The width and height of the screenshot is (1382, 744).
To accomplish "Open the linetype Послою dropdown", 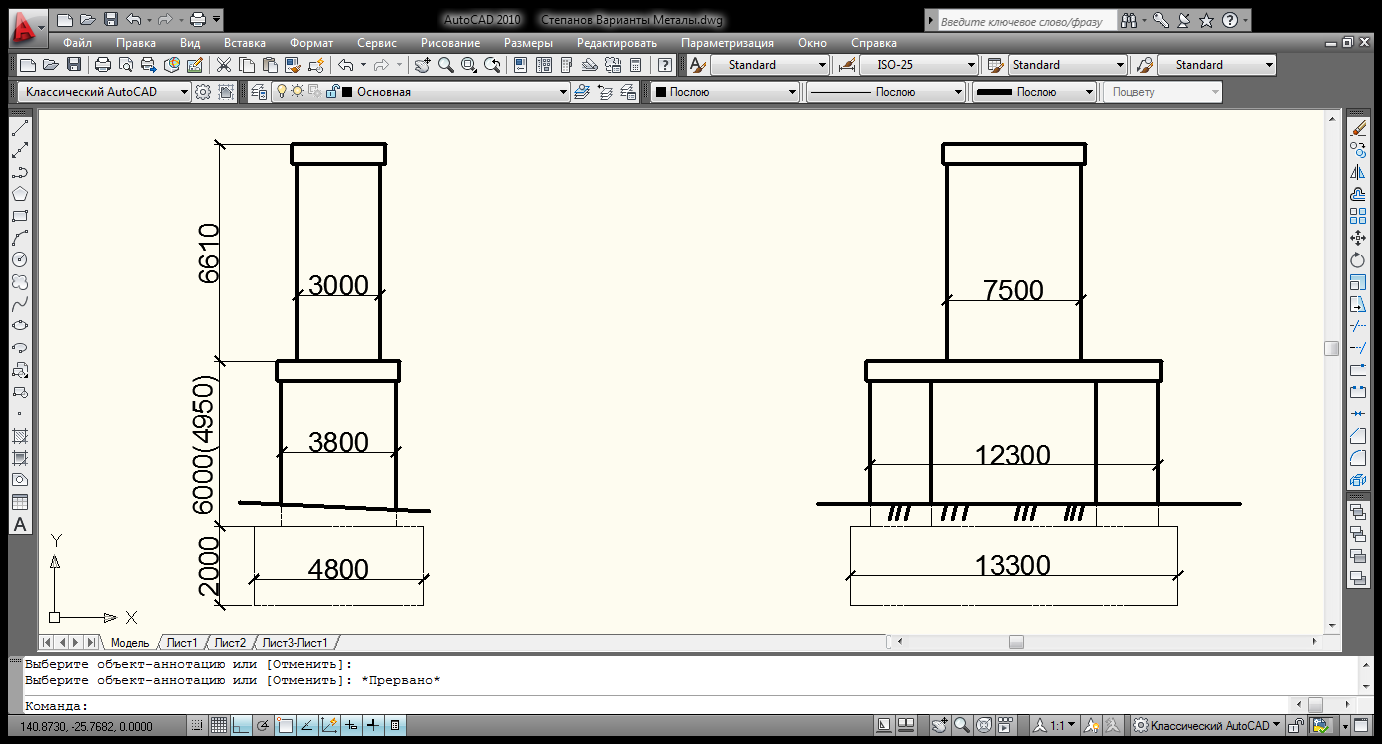I will pyautogui.click(x=886, y=92).
